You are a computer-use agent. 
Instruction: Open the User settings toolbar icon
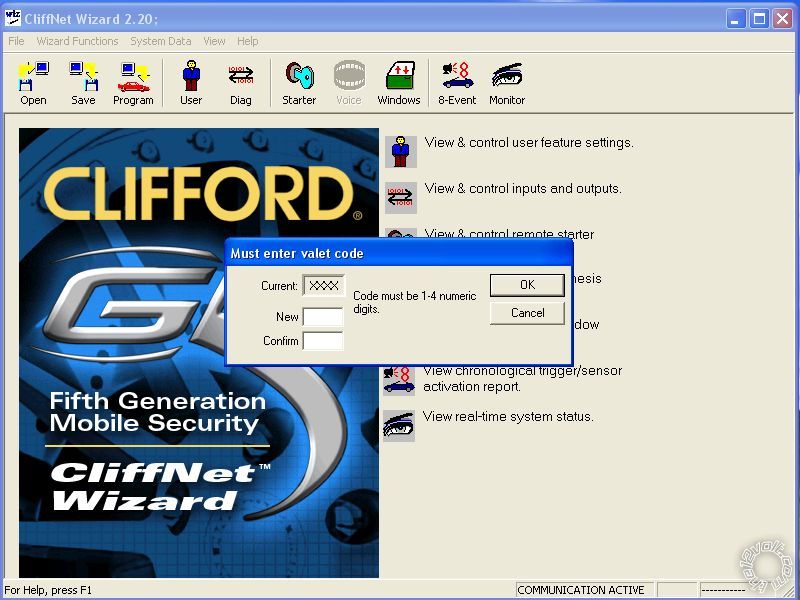point(191,83)
